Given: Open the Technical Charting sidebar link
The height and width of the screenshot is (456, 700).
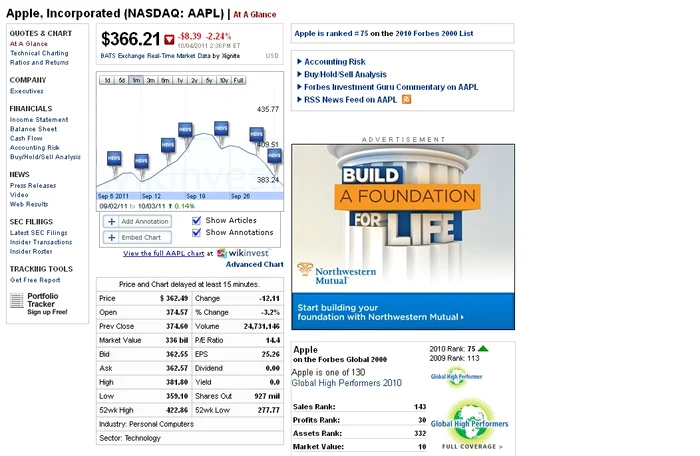Looking at the screenshot, I should tap(39, 53).
